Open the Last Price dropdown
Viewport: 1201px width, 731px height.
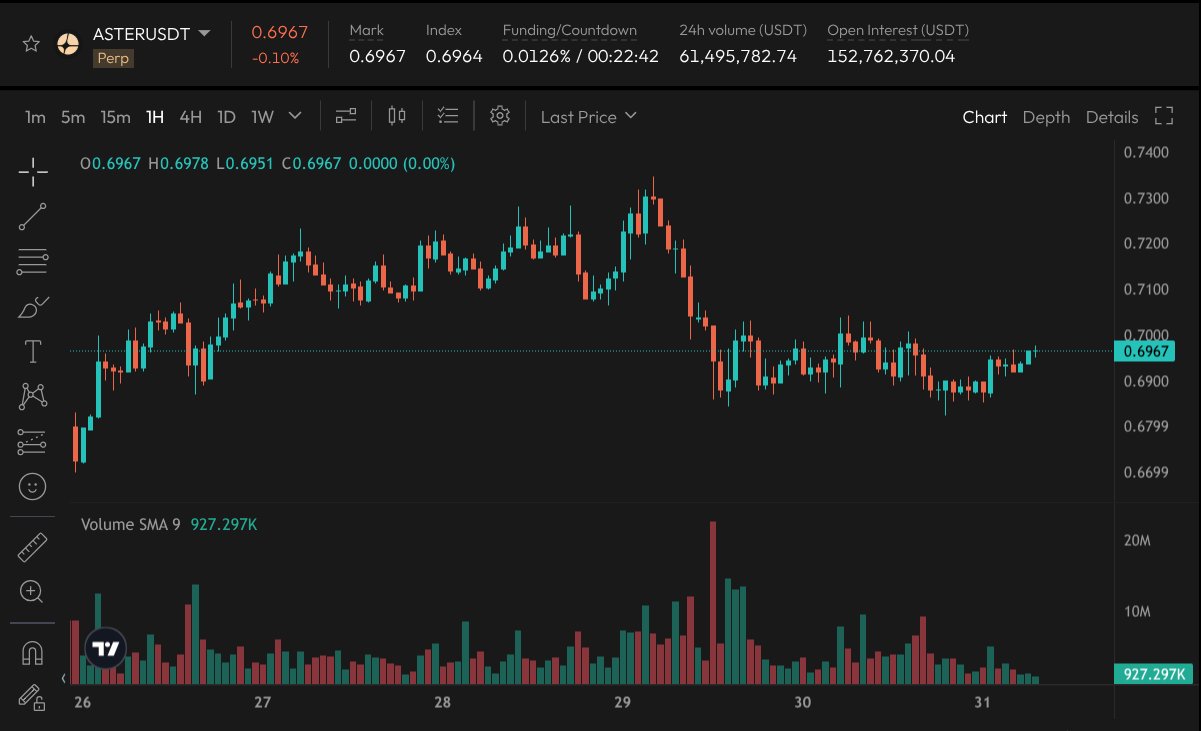click(x=588, y=117)
